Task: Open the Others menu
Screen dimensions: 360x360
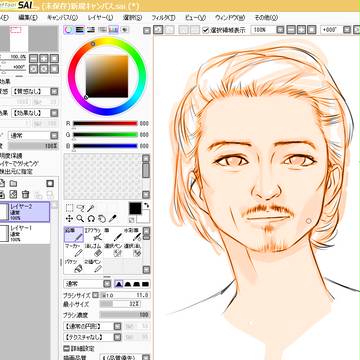Action: coord(266,18)
